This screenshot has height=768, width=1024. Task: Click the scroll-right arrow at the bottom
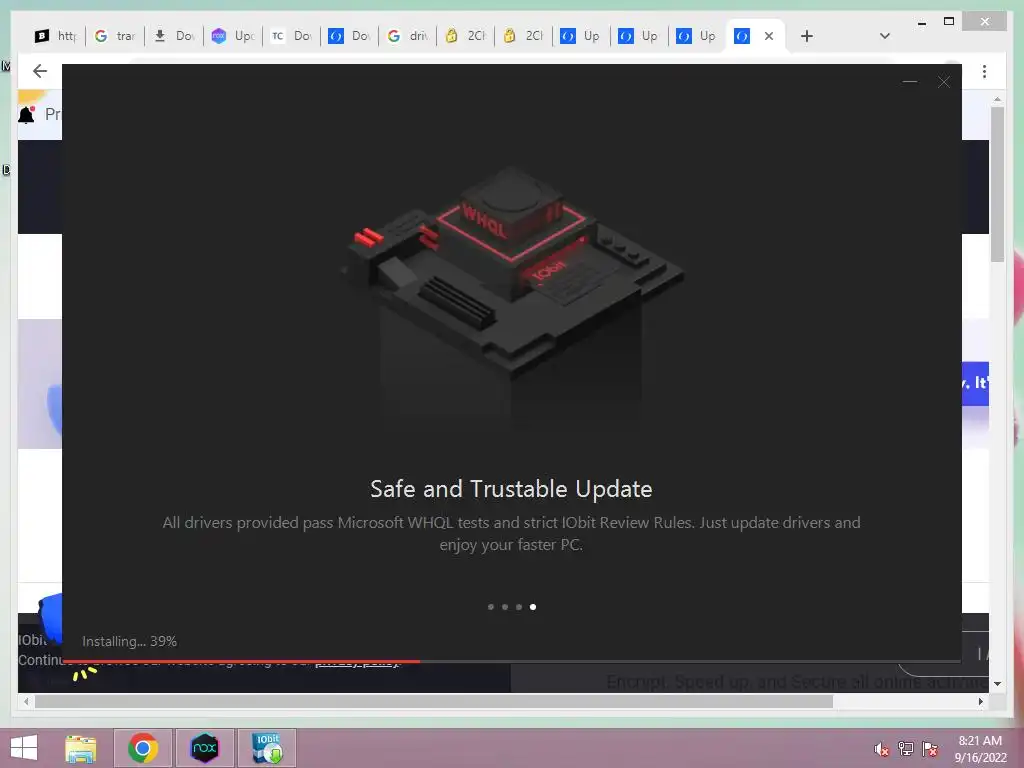pyautogui.click(x=980, y=701)
